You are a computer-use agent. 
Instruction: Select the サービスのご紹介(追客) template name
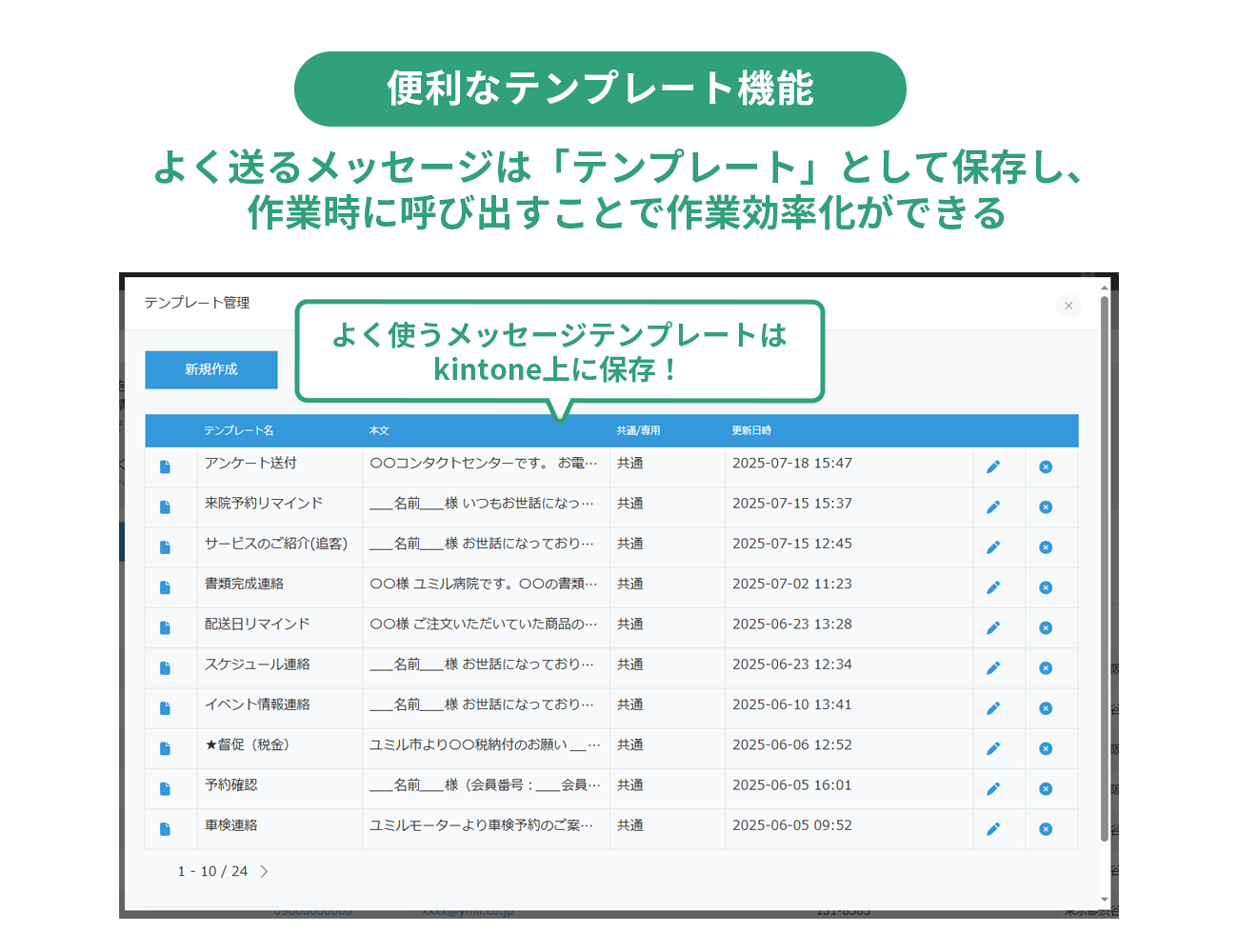click(276, 544)
